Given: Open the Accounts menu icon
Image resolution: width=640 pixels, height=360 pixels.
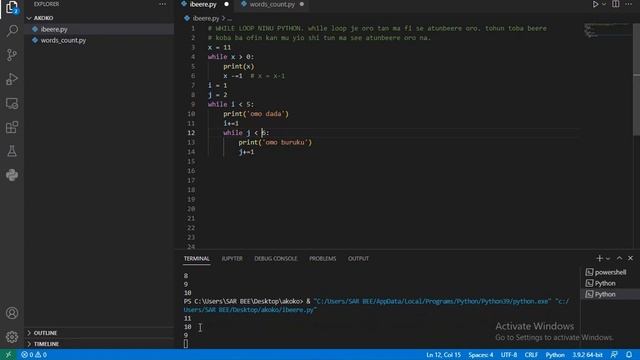Looking at the screenshot, I should coord(12,313).
